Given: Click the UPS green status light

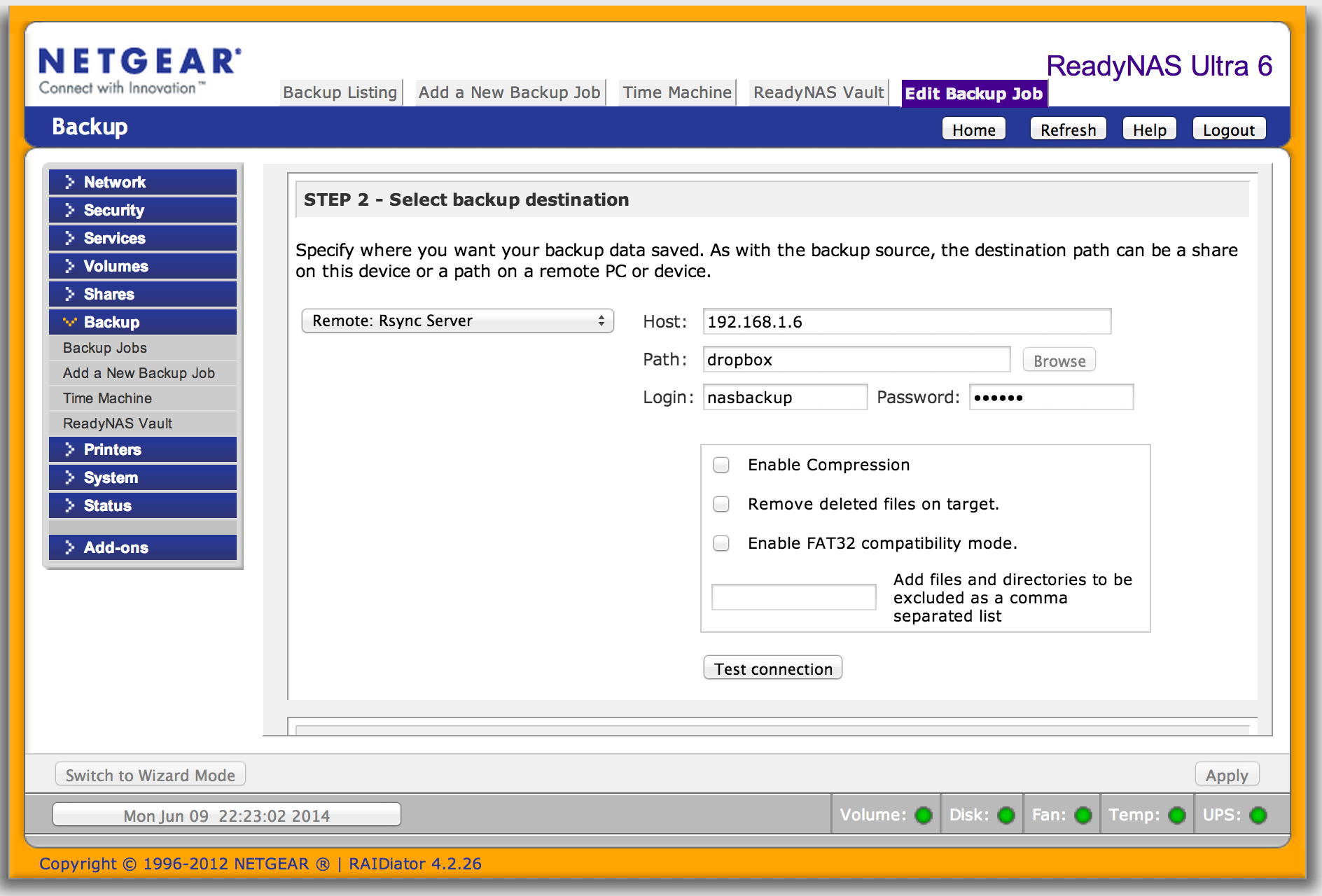Looking at the screenshot, I should tap(1258, 815).
